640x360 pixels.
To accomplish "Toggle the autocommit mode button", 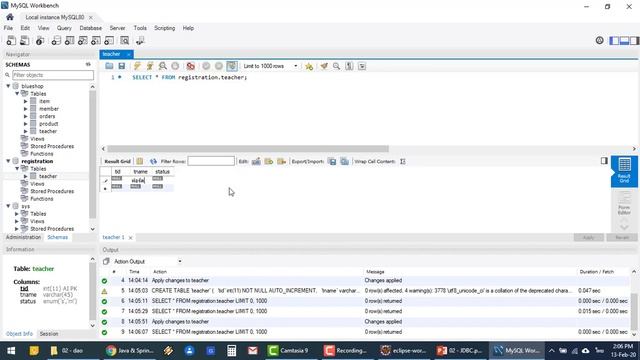I will pyautogui.click(x=232, y=66).
